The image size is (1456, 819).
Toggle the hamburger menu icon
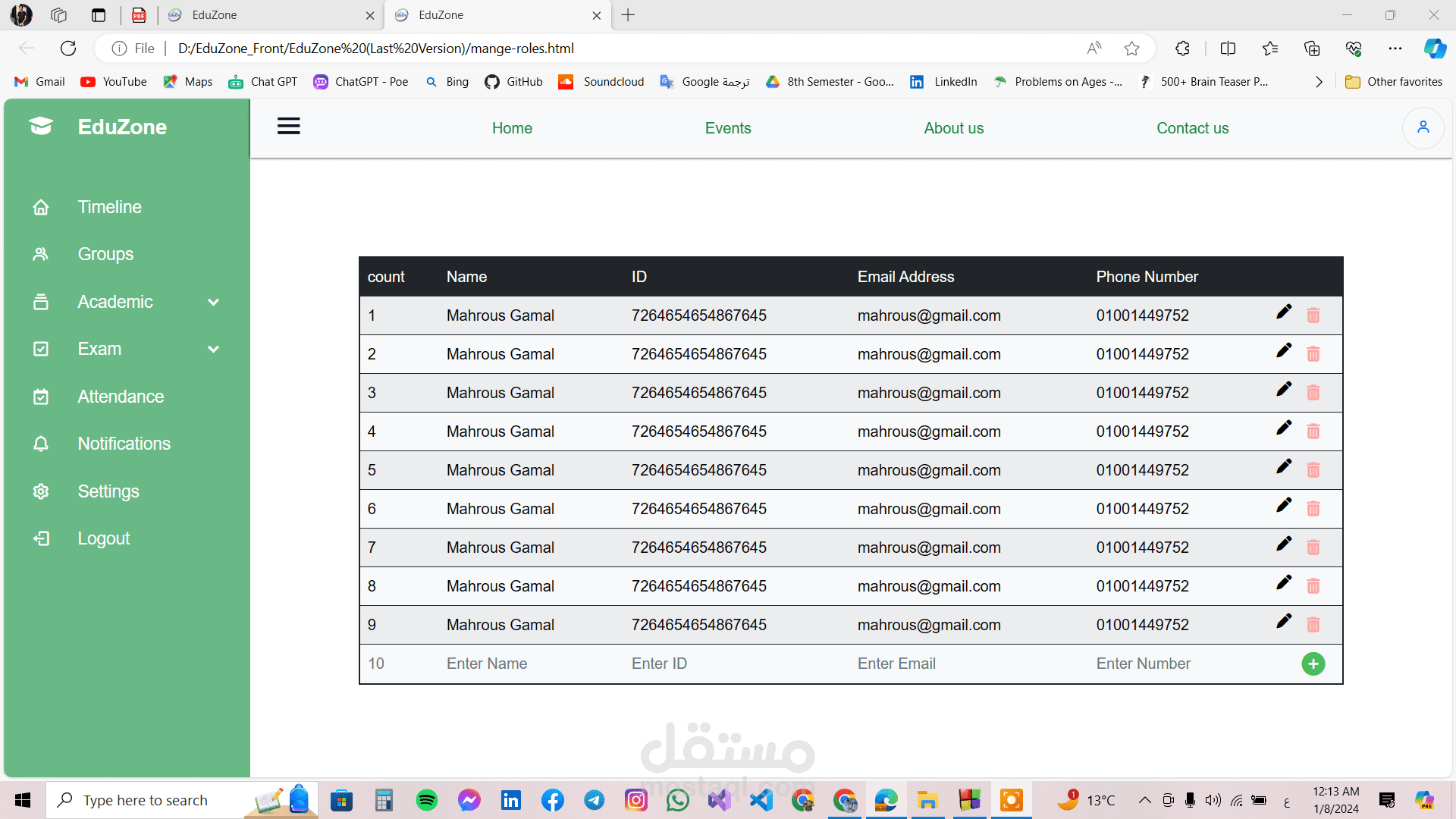pyautogui.click(x=288, y=127)
